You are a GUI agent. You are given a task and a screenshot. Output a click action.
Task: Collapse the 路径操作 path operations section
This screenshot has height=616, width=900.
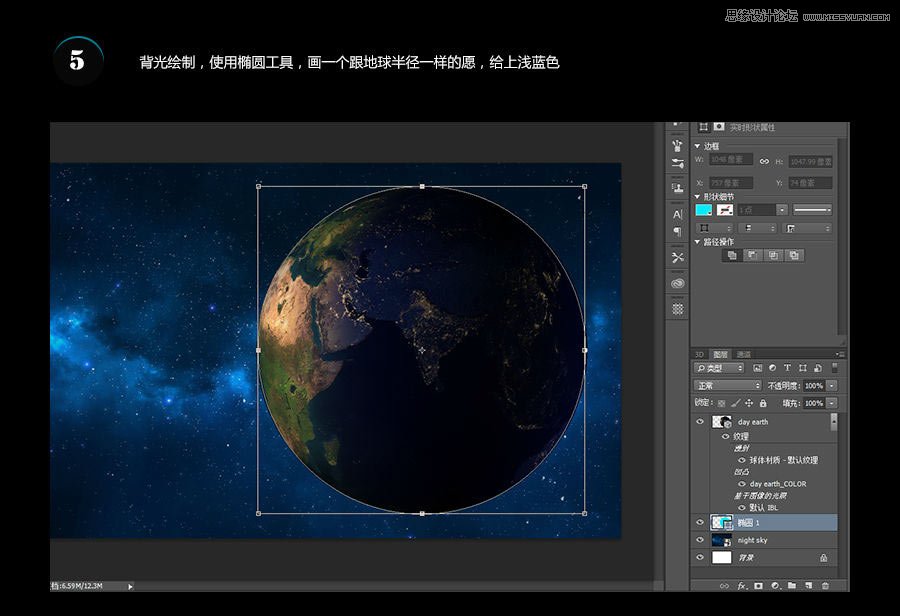[x=697, y=242]
